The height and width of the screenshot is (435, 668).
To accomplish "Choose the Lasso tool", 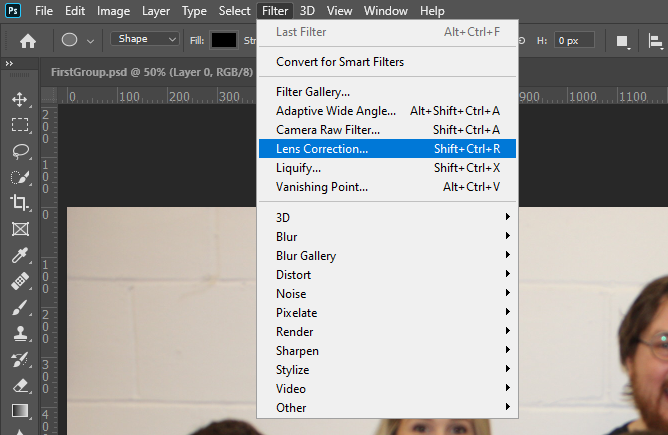I will pyautogui.click(x=20, y=151).
